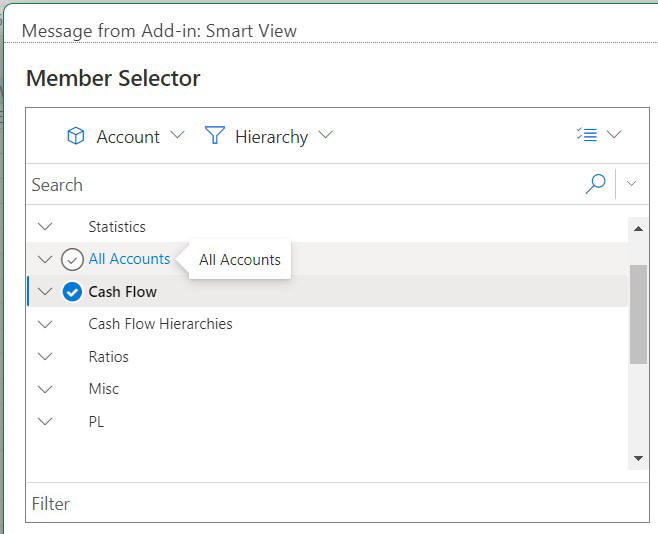
Task: Click the vertical scrollbar thumb
Action: 638,313
